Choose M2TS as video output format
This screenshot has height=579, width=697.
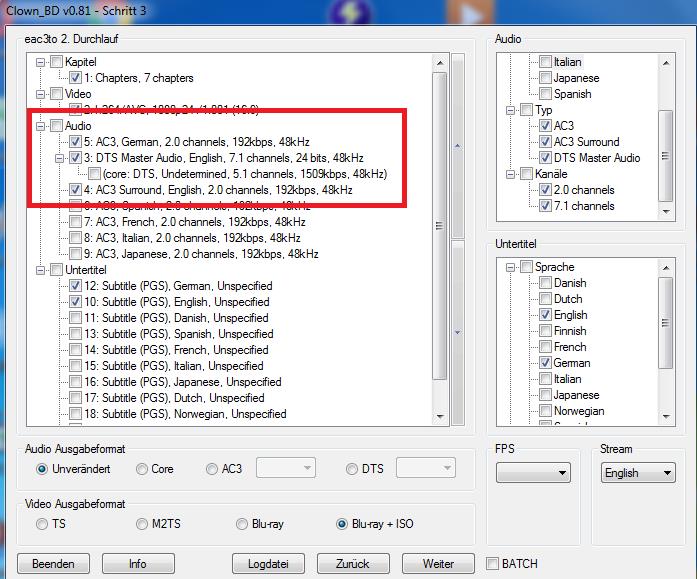click(143, 524)
